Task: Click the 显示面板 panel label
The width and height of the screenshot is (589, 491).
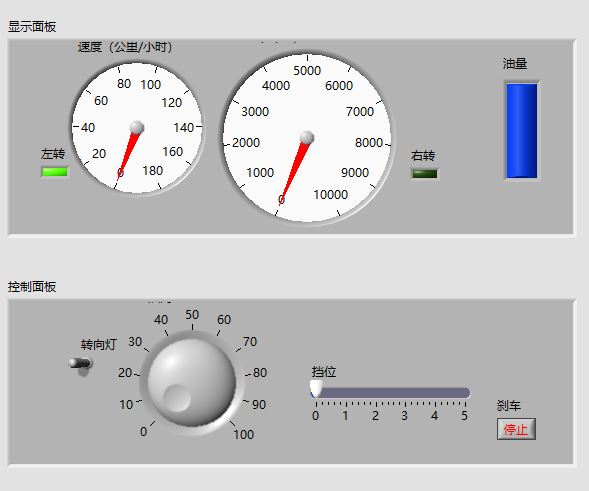Action: (x=32, y=27)
